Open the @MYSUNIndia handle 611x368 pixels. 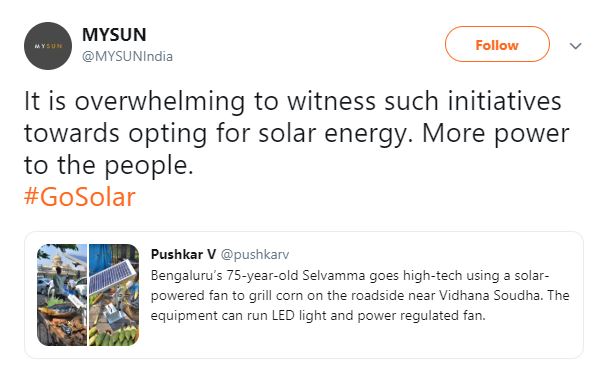127,57
